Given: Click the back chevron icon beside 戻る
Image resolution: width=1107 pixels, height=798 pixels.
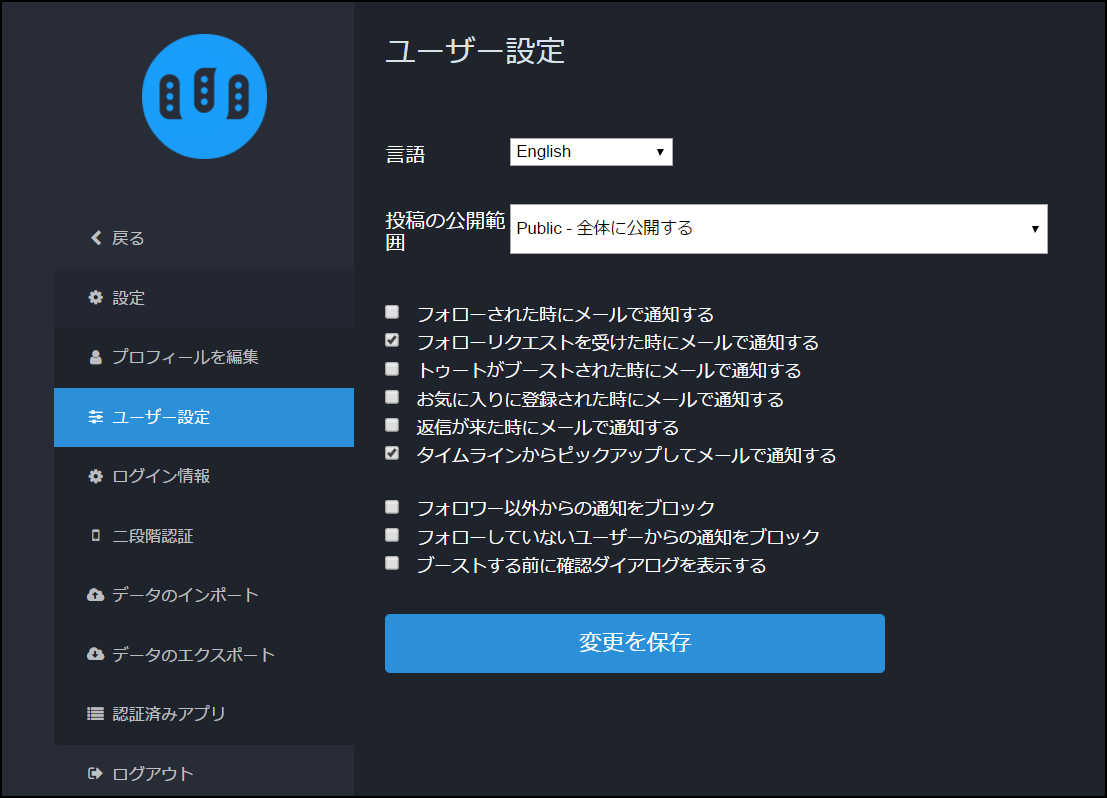Looking at the screenshot, I should click(x=96, y=238).
